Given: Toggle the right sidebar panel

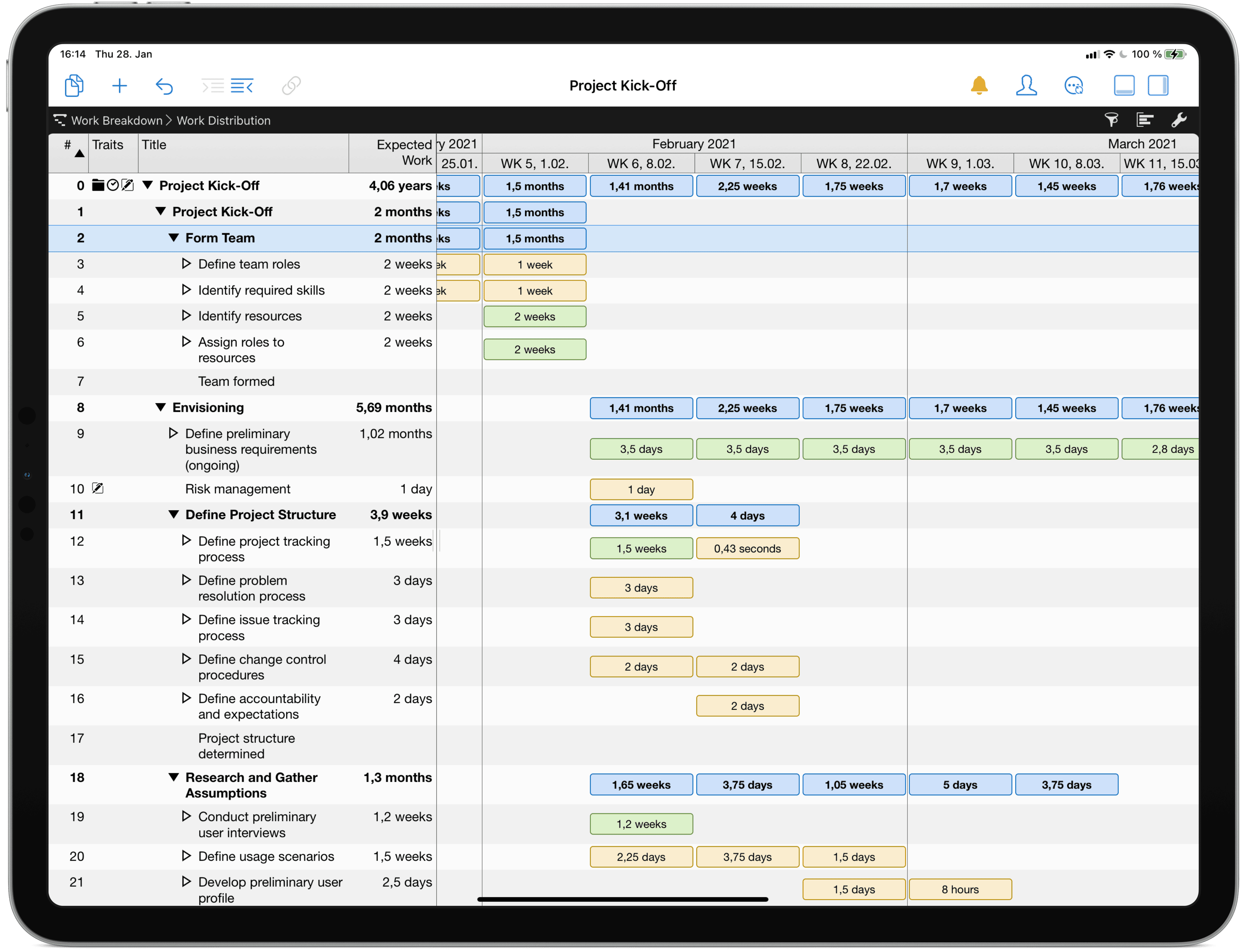Looking at the screenshot, I should point(1159,85).
